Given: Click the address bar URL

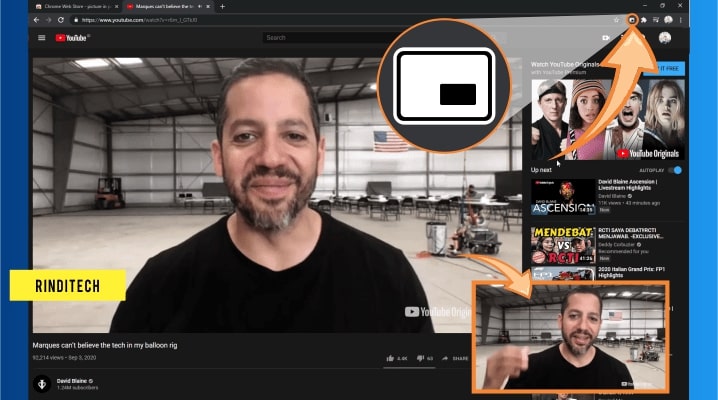Looking at the screenshot, I should click(139, 20).
